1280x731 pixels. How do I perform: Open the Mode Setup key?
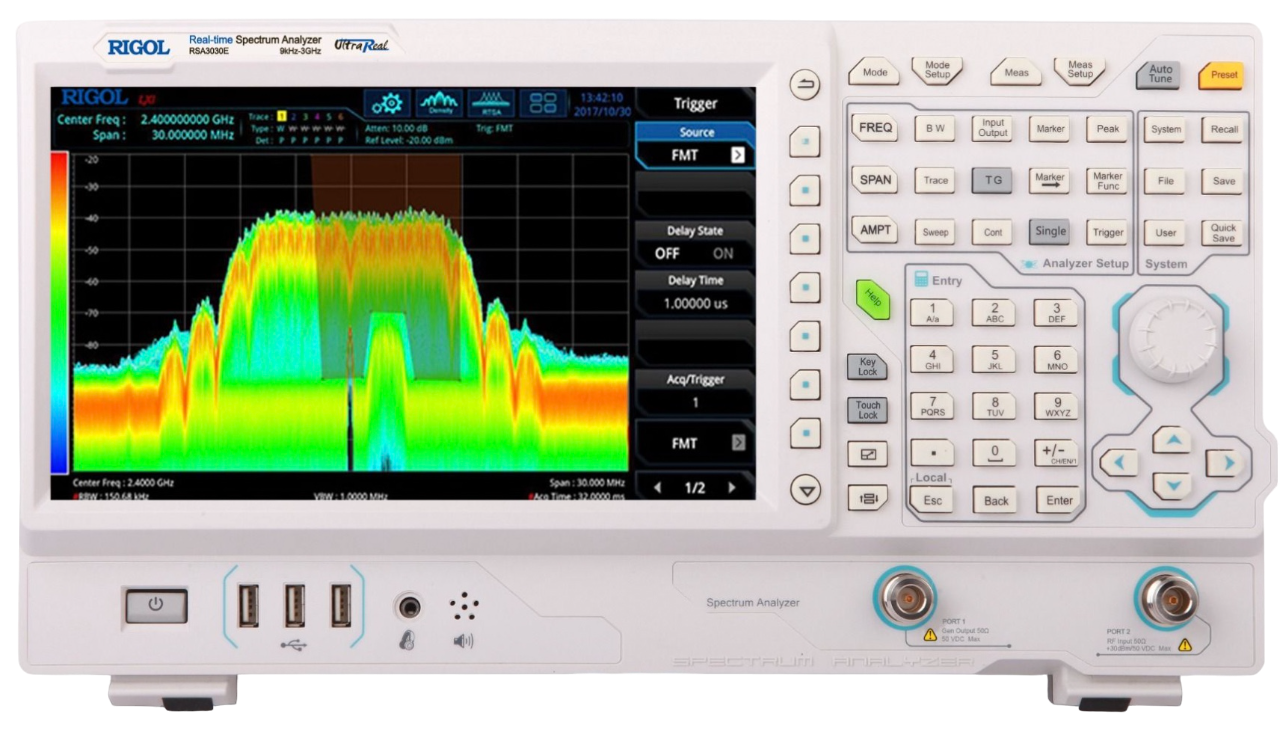click(x=937, y=71)
